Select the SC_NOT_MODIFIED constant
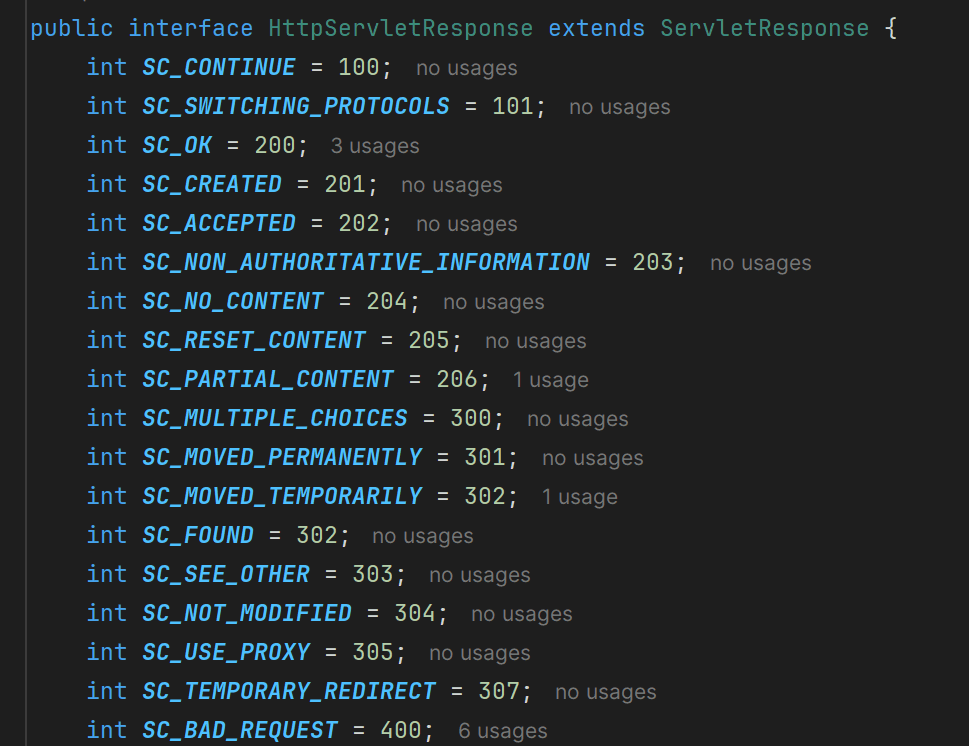The image size is (969, 746). [247, 614]
